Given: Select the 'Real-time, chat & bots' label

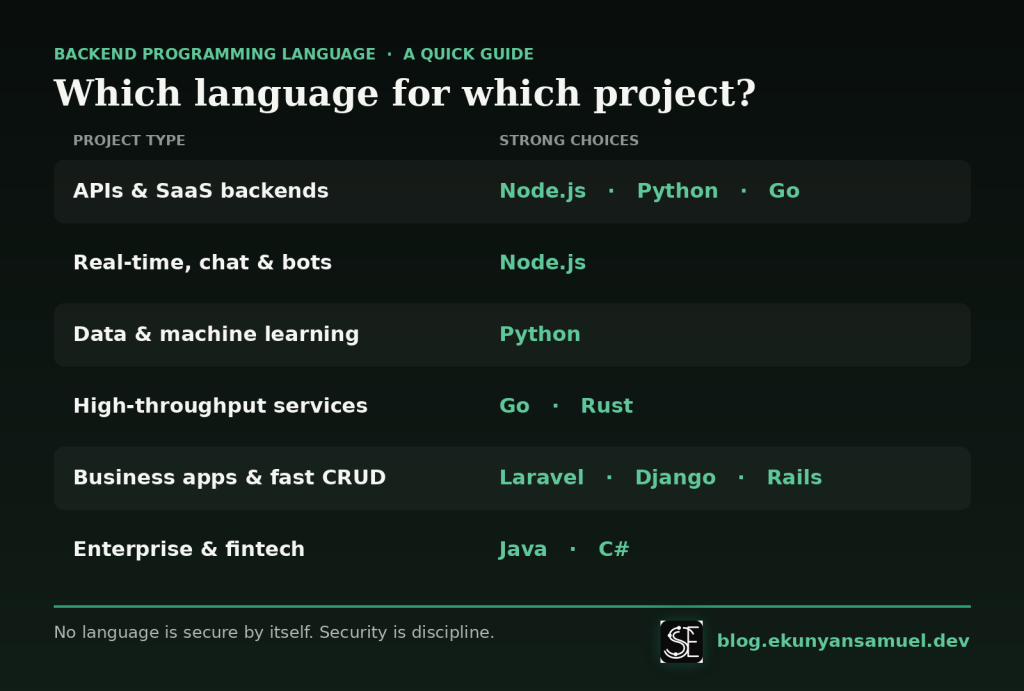Looking at the screenshot, I should tap(202, 263).
